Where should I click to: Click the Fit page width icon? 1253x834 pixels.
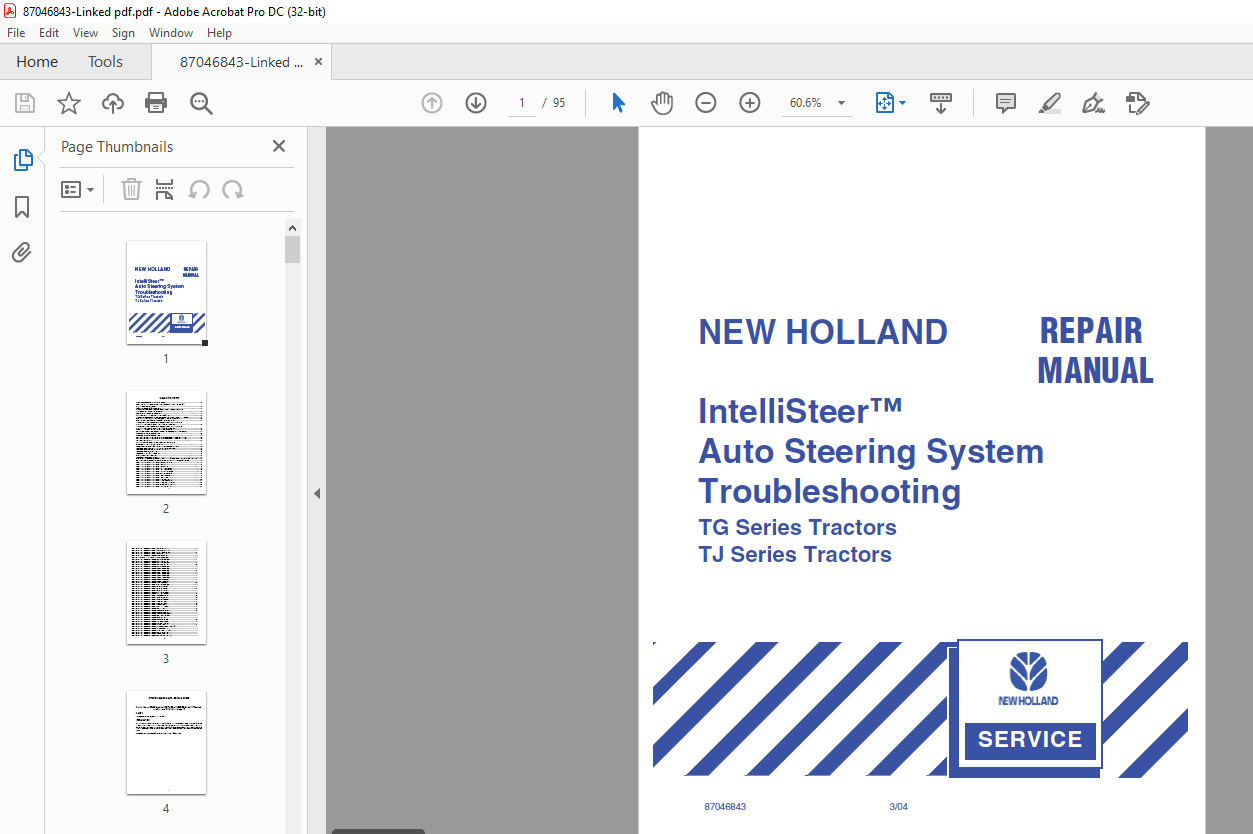[x=884, y=103]
